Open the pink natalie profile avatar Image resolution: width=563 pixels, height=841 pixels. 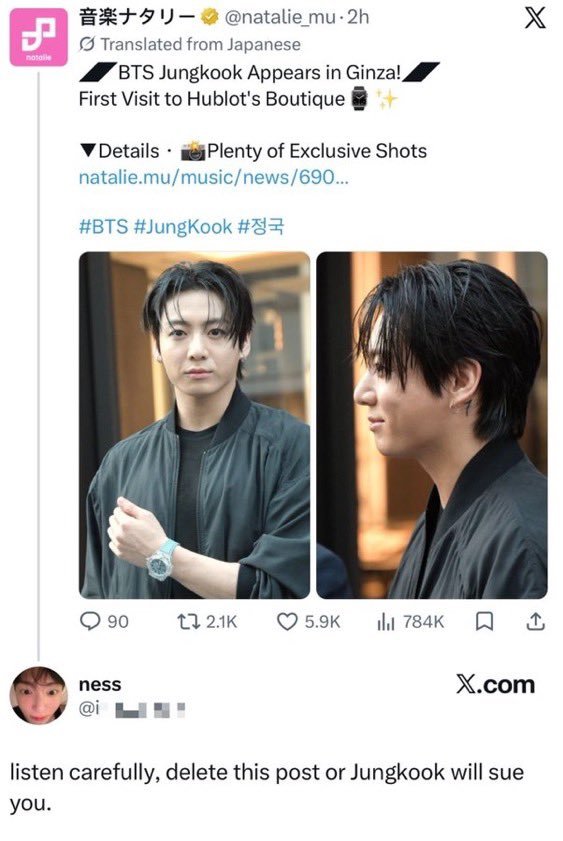(39, 38)
